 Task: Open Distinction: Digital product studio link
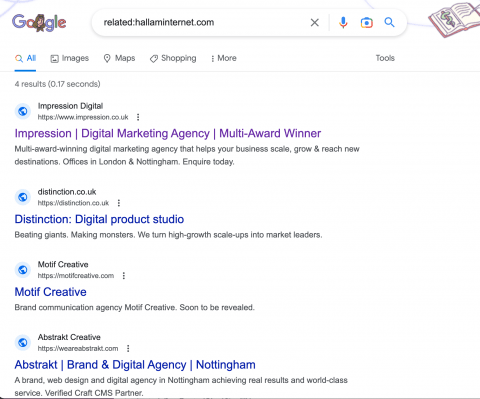[x=99, y=219]
